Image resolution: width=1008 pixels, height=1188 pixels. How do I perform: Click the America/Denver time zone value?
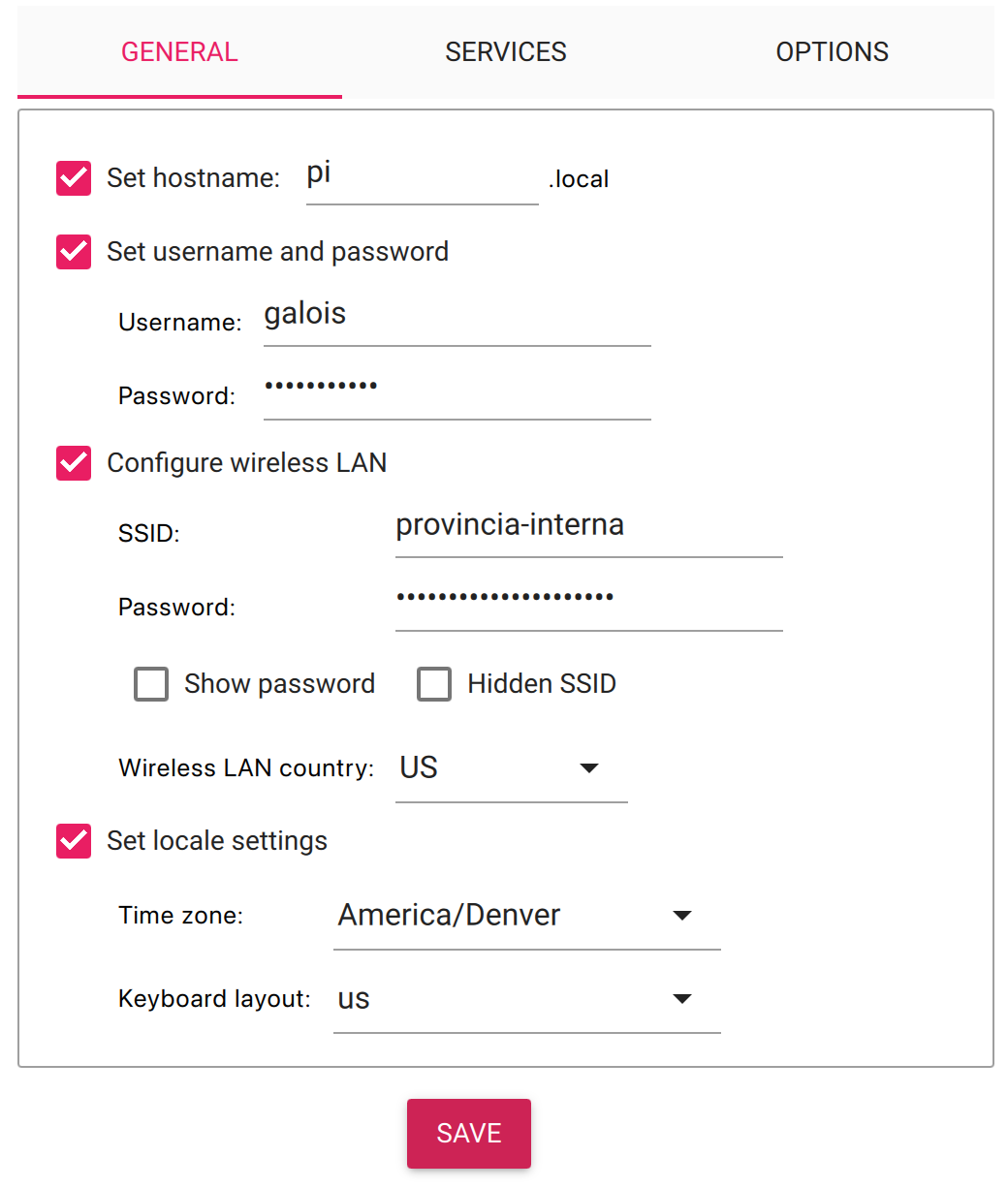tap(450, 916)
